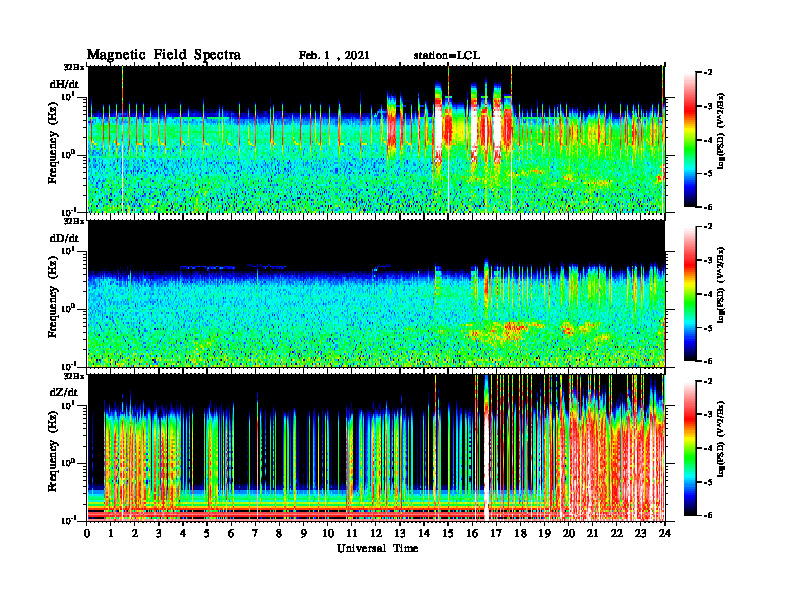Click inside the dH/dt spectrogram plot
The height and width of the screenshot is (612, 792).
[x=376, y=139]
